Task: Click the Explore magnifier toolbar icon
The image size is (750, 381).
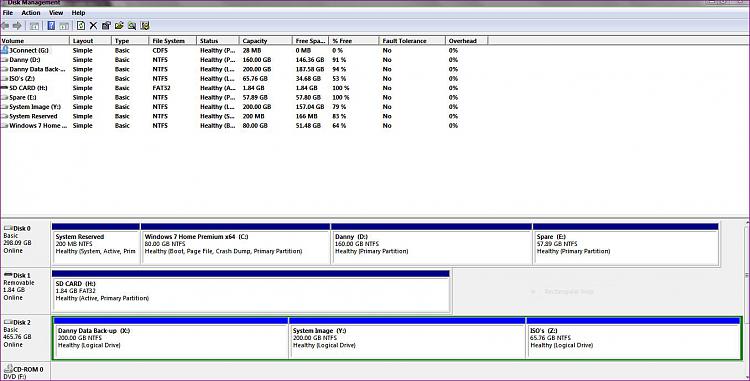Action: point(132,26)
